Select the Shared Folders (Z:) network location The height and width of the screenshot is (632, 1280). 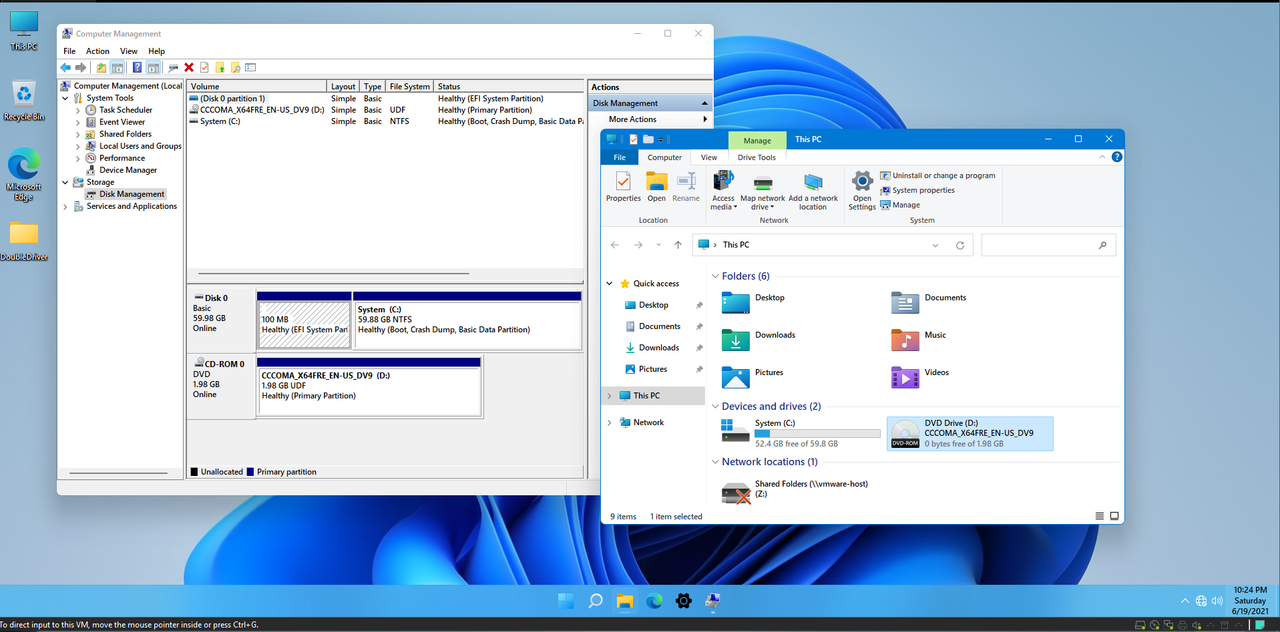coord(795,490)
